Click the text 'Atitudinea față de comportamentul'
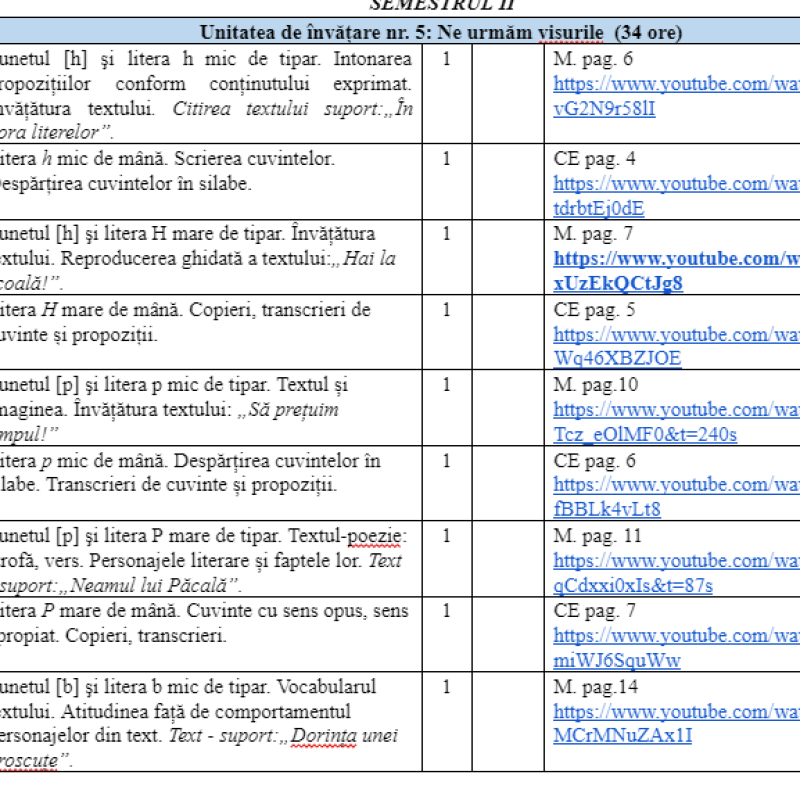Image resolution: width=800 pixels, height=800 pixels. click(x=206, y=712)
